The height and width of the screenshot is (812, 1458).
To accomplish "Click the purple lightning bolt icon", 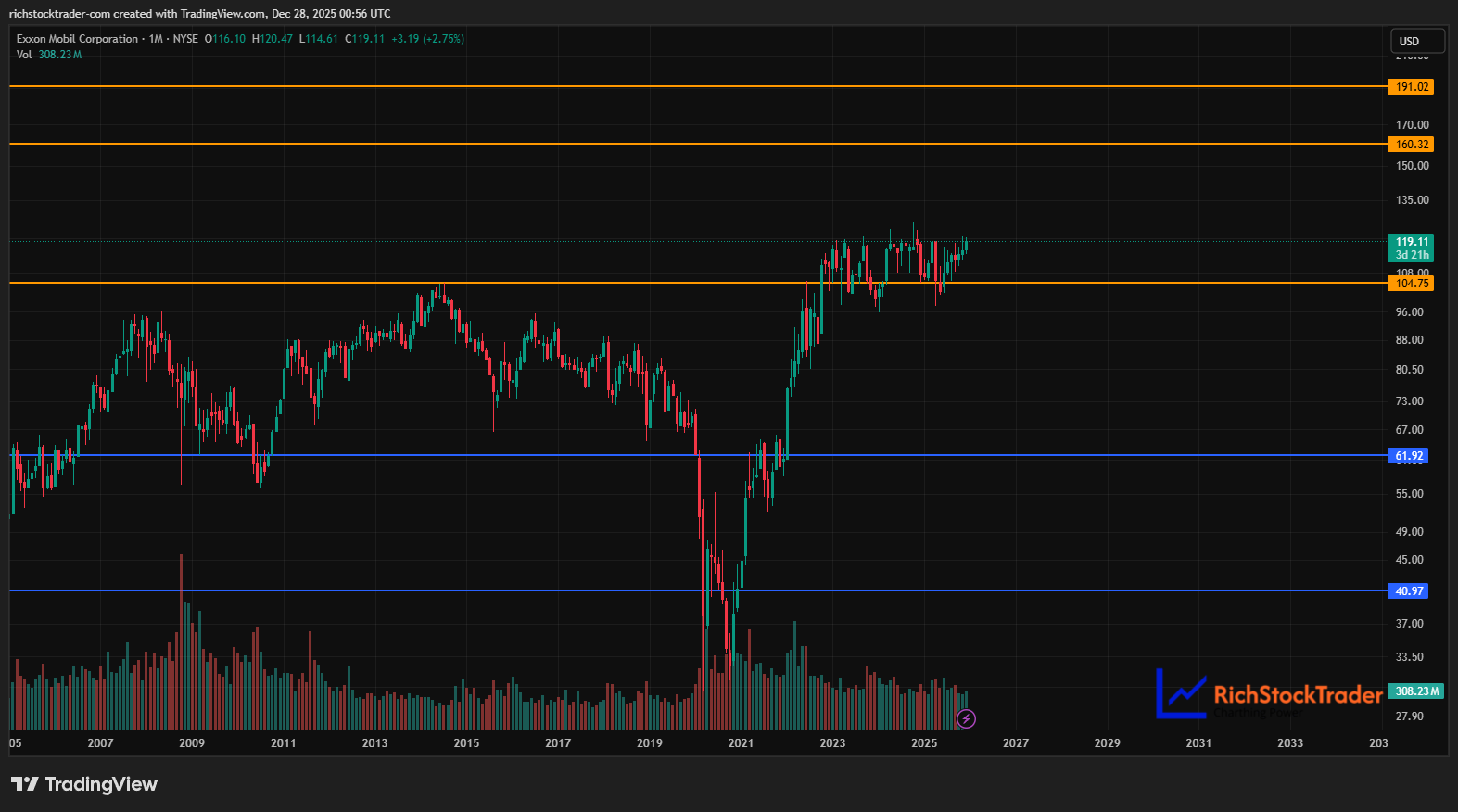I will [966, 718].
